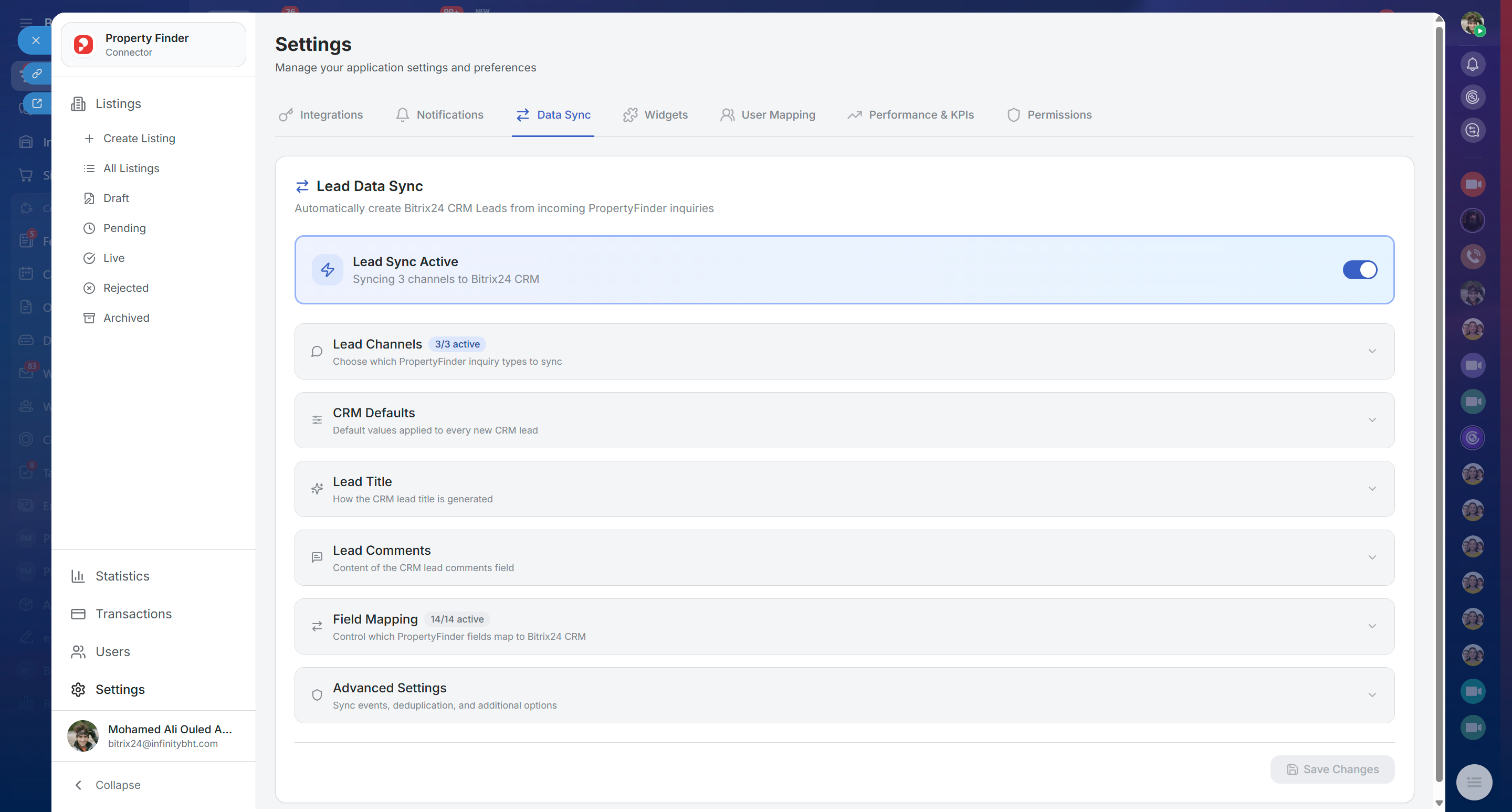The height and width of the screenshot is (812, 1512).
Task: Click the link icon button on left edge
Action: [37, 73]
